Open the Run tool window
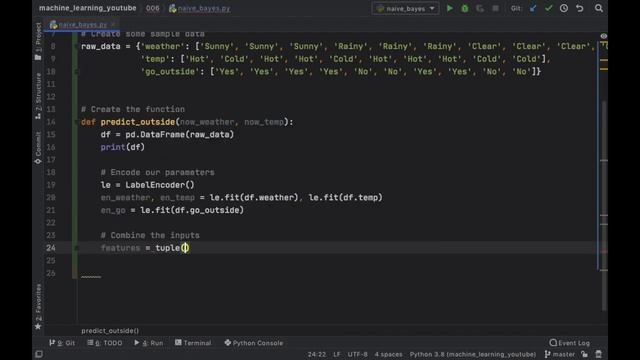This screenshot has height=360, width=640. (149, 343)
